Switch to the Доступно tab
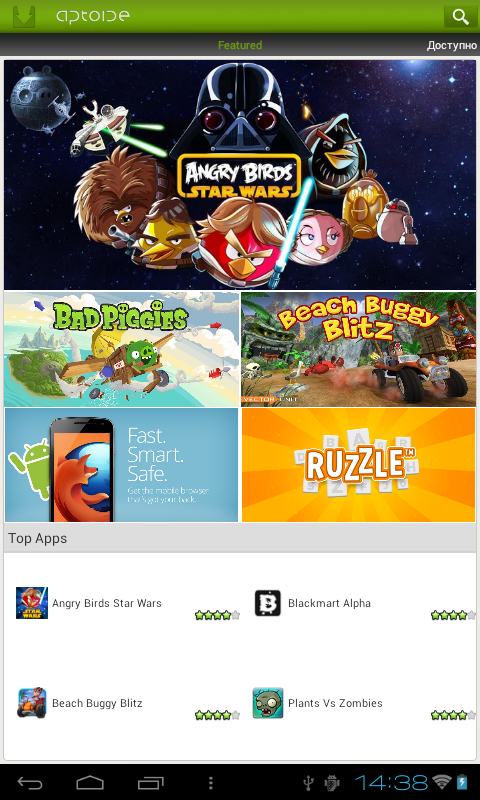This screenshot has height=800, width=480. click(x=452, y=45)
